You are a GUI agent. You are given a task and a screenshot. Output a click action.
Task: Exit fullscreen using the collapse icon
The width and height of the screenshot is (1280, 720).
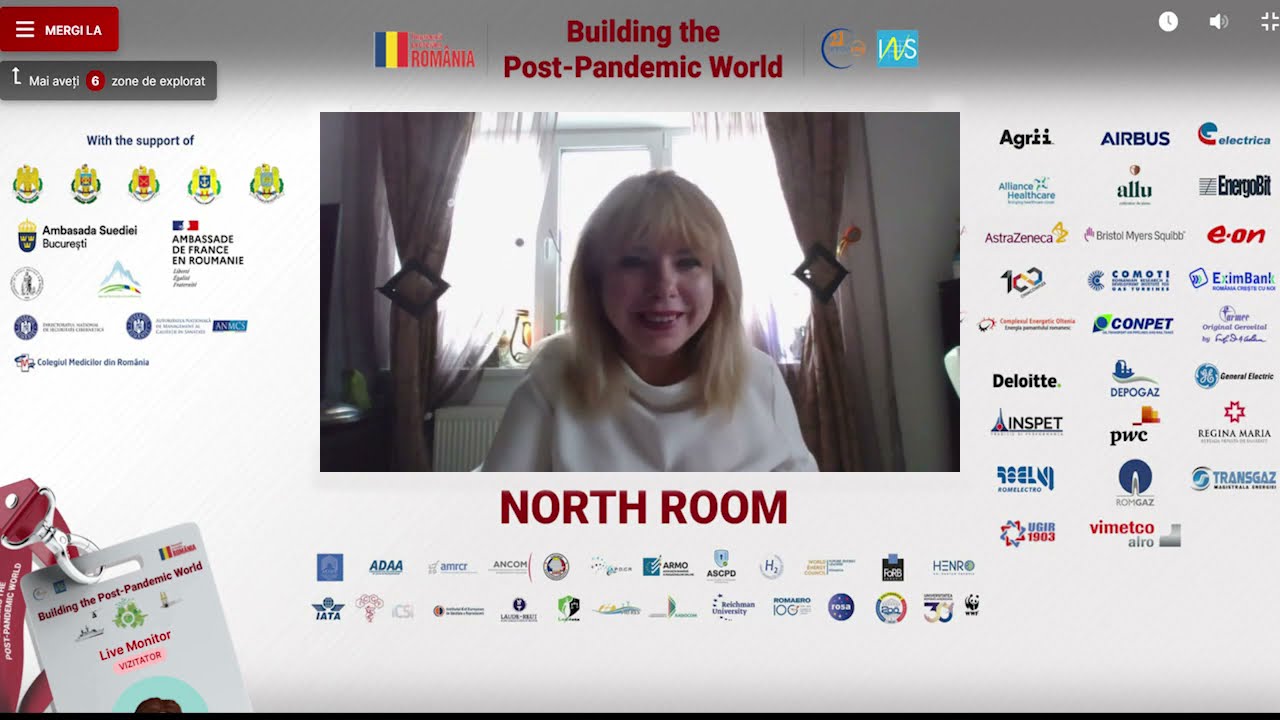1270,22
